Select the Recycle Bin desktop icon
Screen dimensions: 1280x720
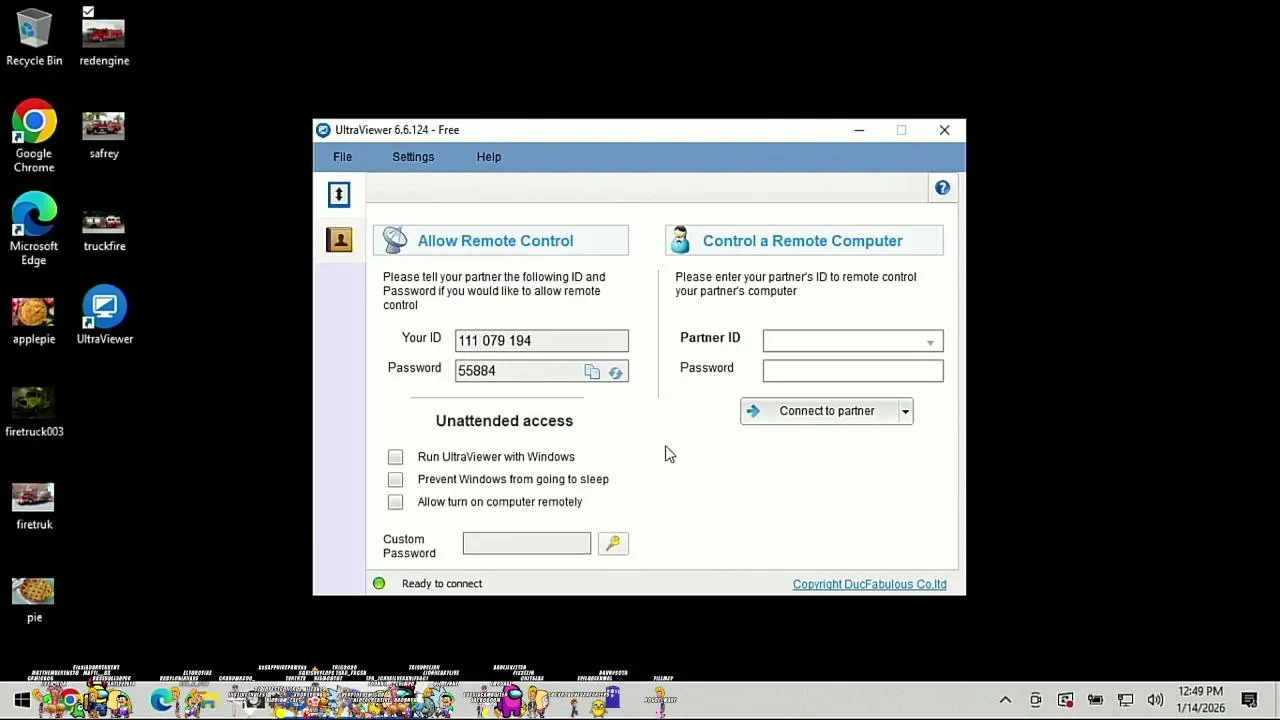[34, 38]
